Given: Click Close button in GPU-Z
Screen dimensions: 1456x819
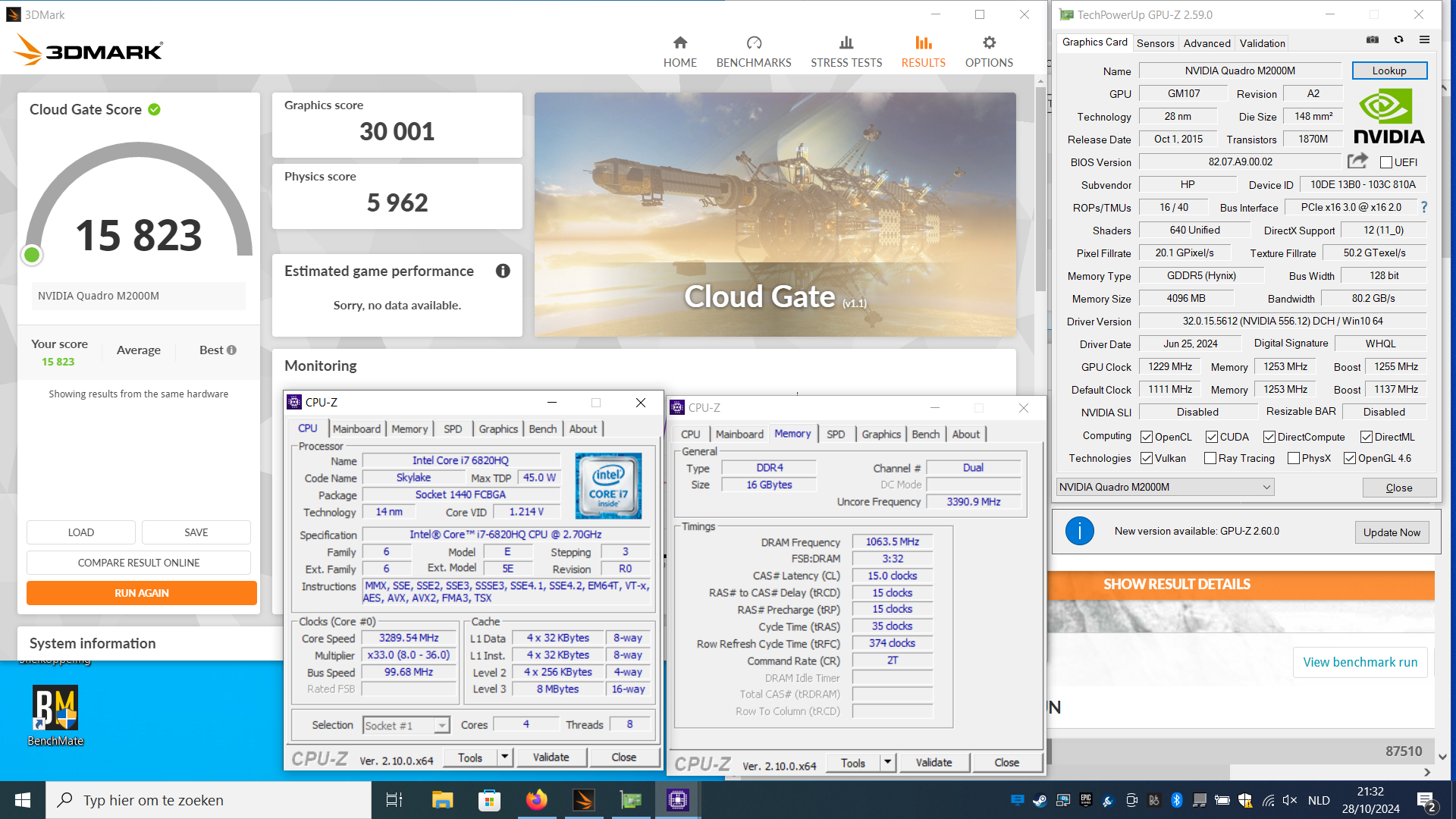Looking at the screenshot, I should pyautogui.click(x=1398, y=487).
